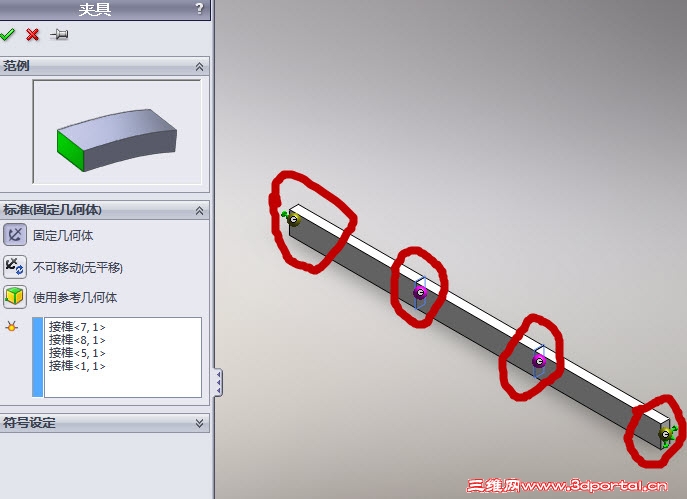Pin the fixture panel open with the pushpin
The height and width of the screenshot is (499, 687).
pyautogui.click(x=59, y=34)
